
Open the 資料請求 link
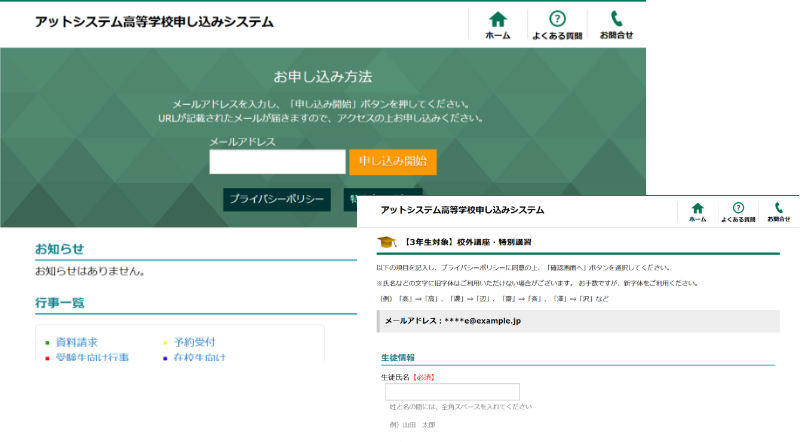(77, 342)
